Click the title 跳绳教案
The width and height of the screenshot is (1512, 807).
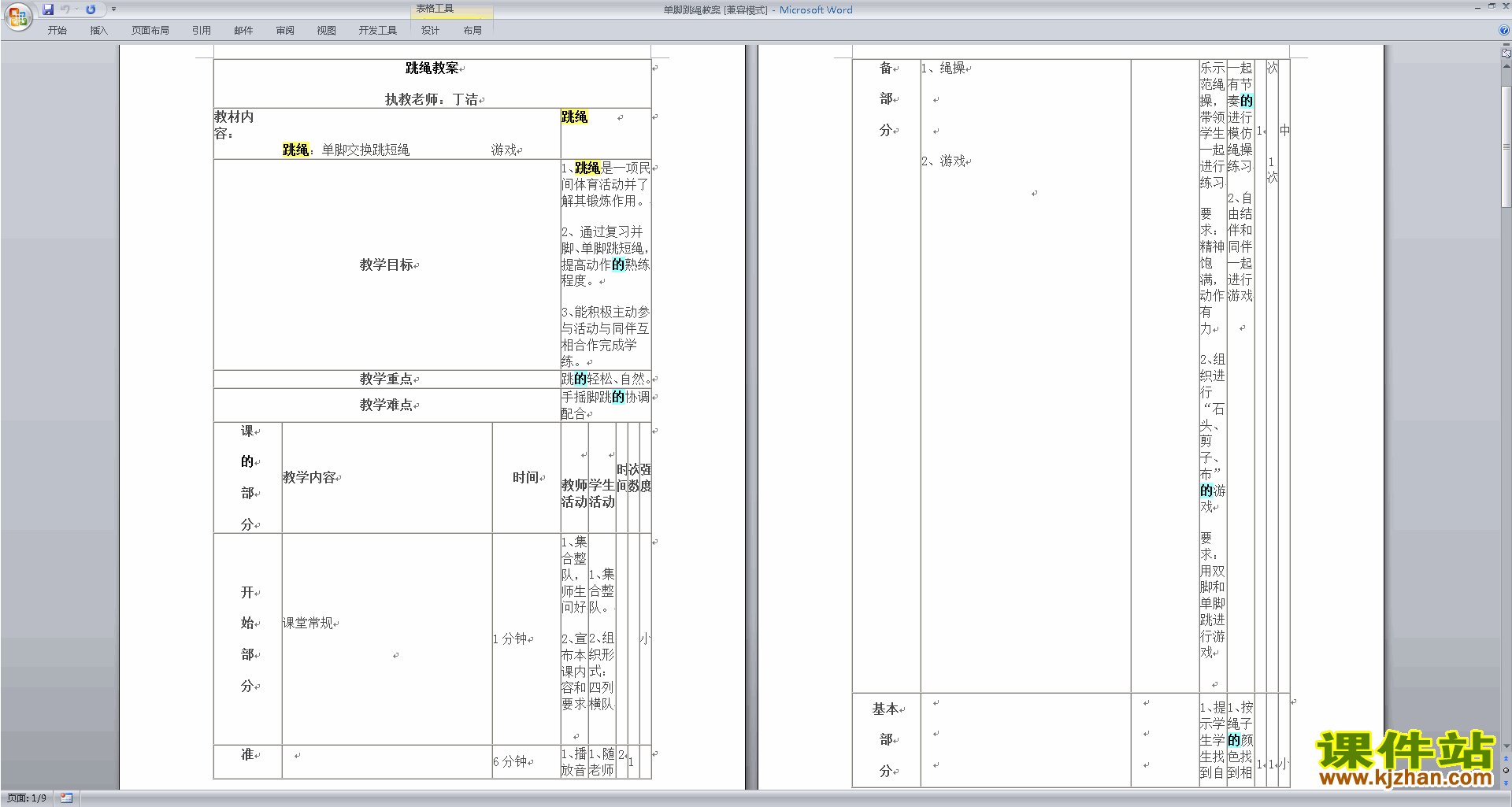click(x=432, y=68)
